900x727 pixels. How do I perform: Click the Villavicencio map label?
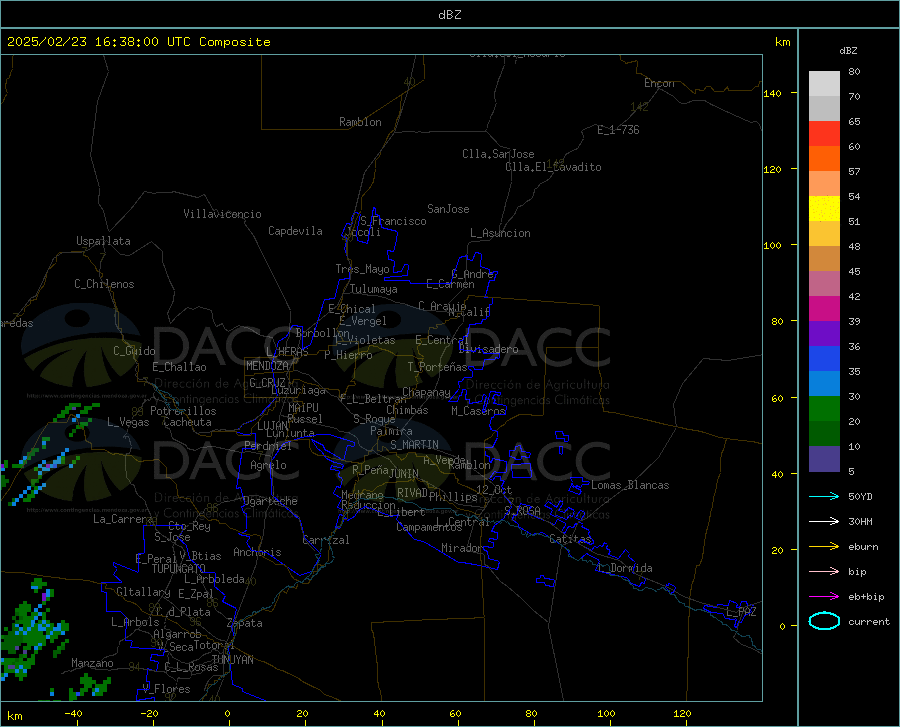click(x=222, y=214)
